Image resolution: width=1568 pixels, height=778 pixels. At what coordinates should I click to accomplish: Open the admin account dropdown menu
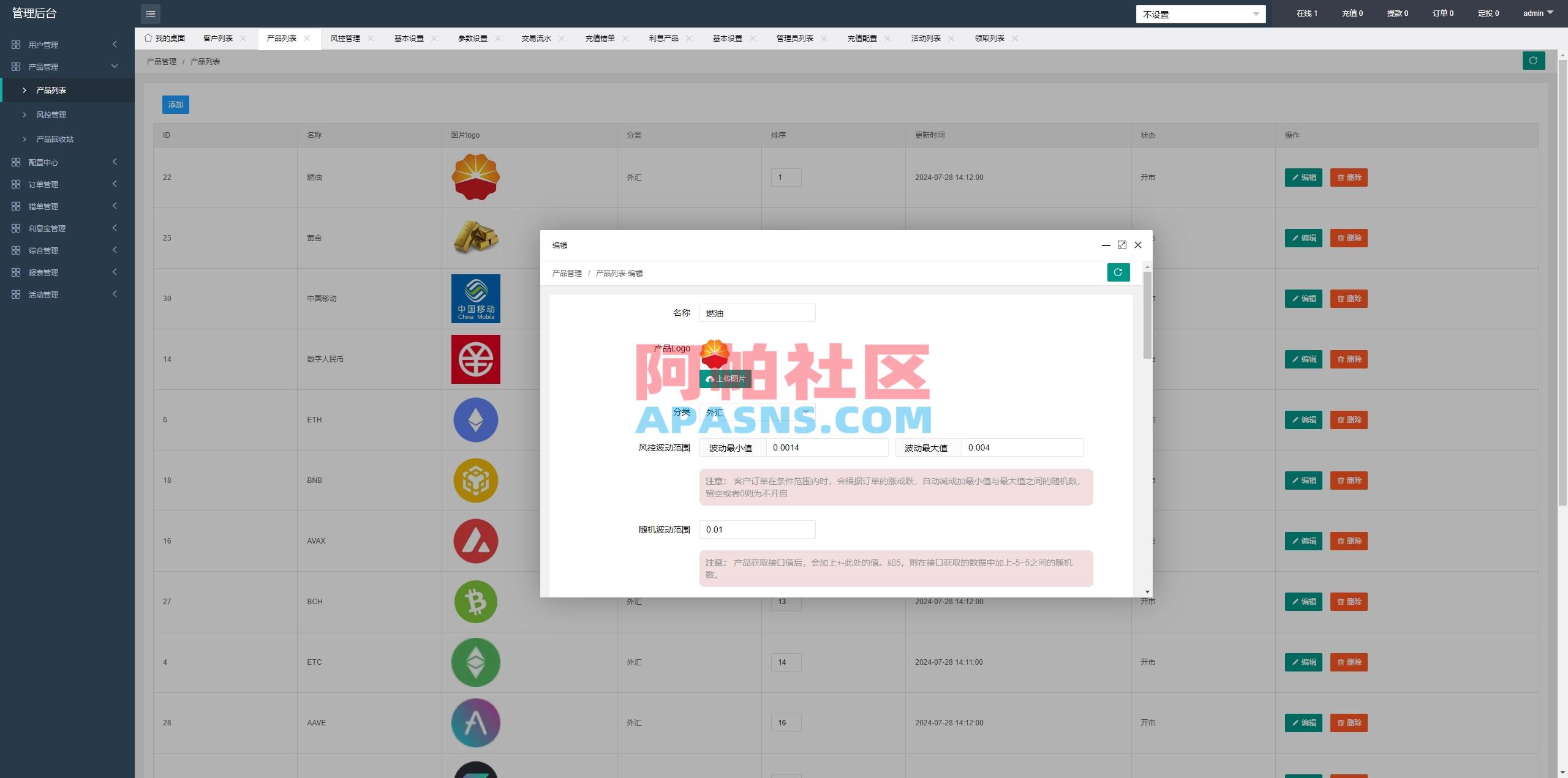1539,12
